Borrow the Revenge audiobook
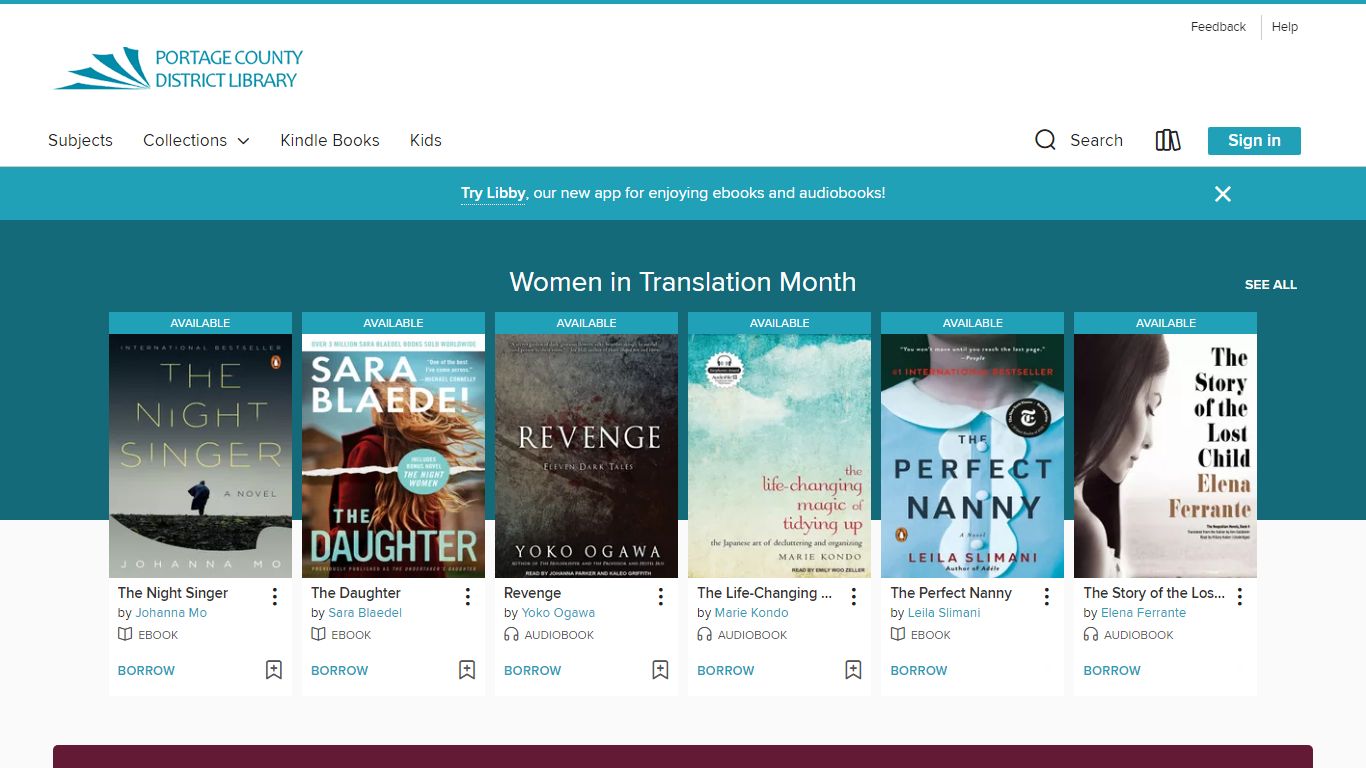Image resolution: width=1366 pixels, height=768 pixels. (x=532, y=671)
